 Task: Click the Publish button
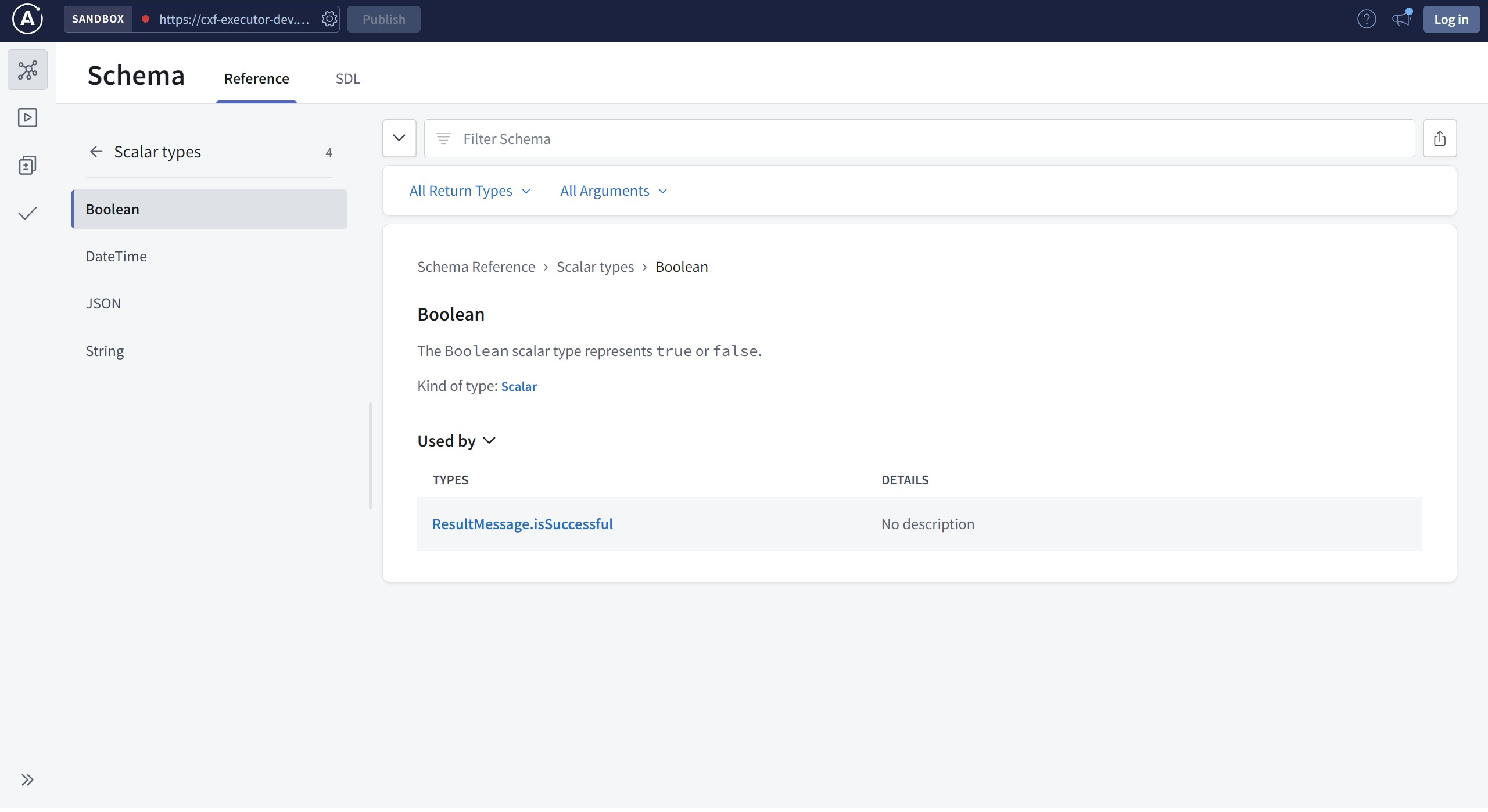[x=383, y=19]
